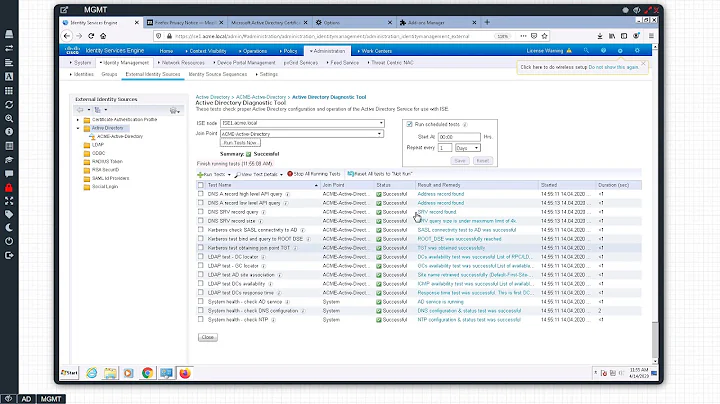Open the Firefox hamburger menu
Viewport: 720px width, 404px height.
[x=651, y=36]
